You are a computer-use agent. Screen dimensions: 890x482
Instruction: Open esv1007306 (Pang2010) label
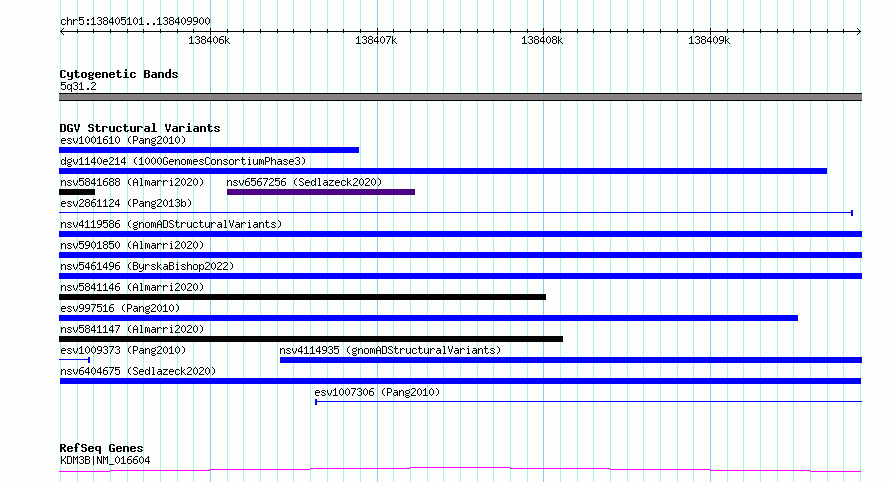click(377, 392)
